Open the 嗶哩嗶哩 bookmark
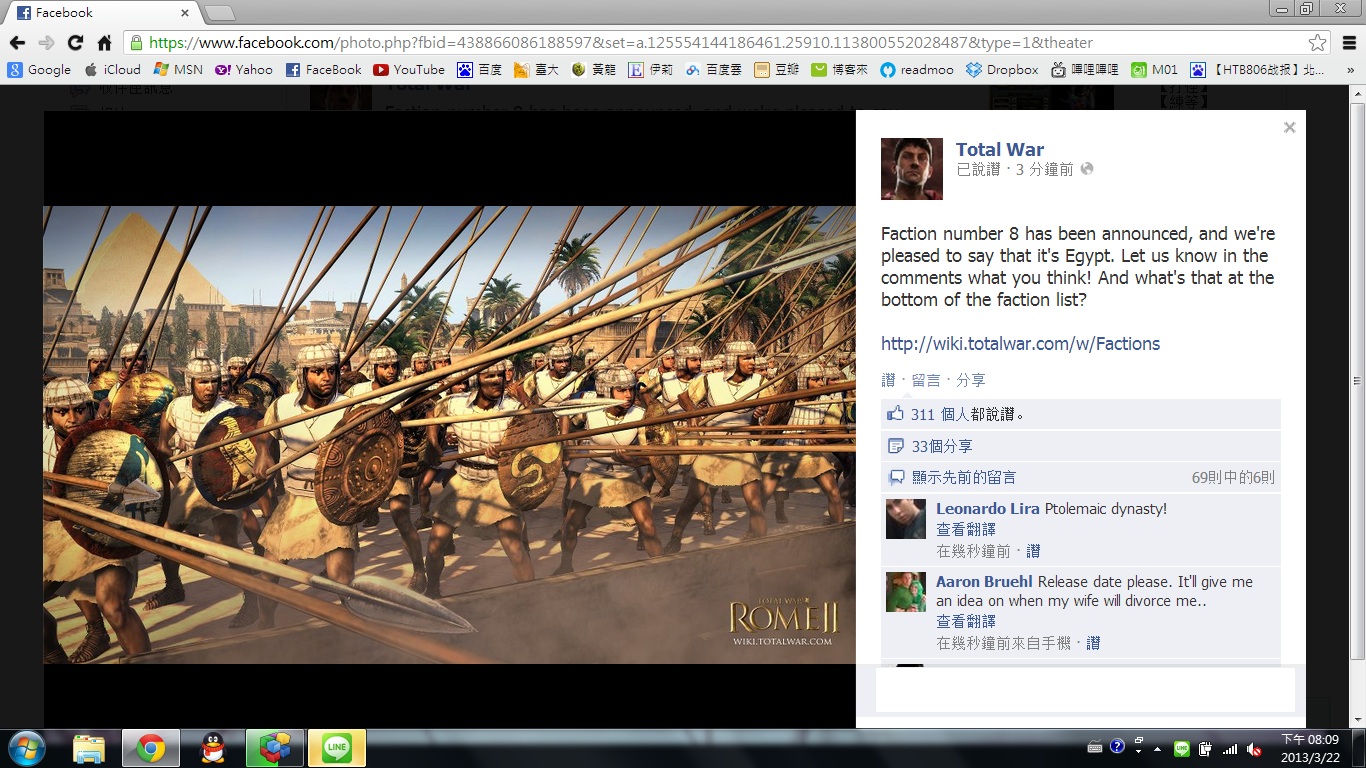The image size is (1366, 768). pos(1085,69)
